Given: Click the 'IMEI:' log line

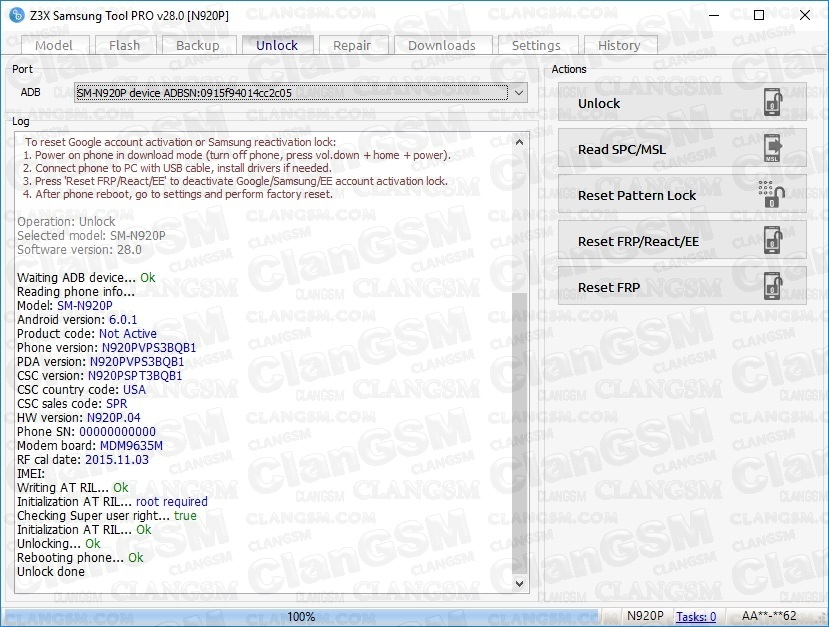Looking at the screenshot, I should point(31,474).
